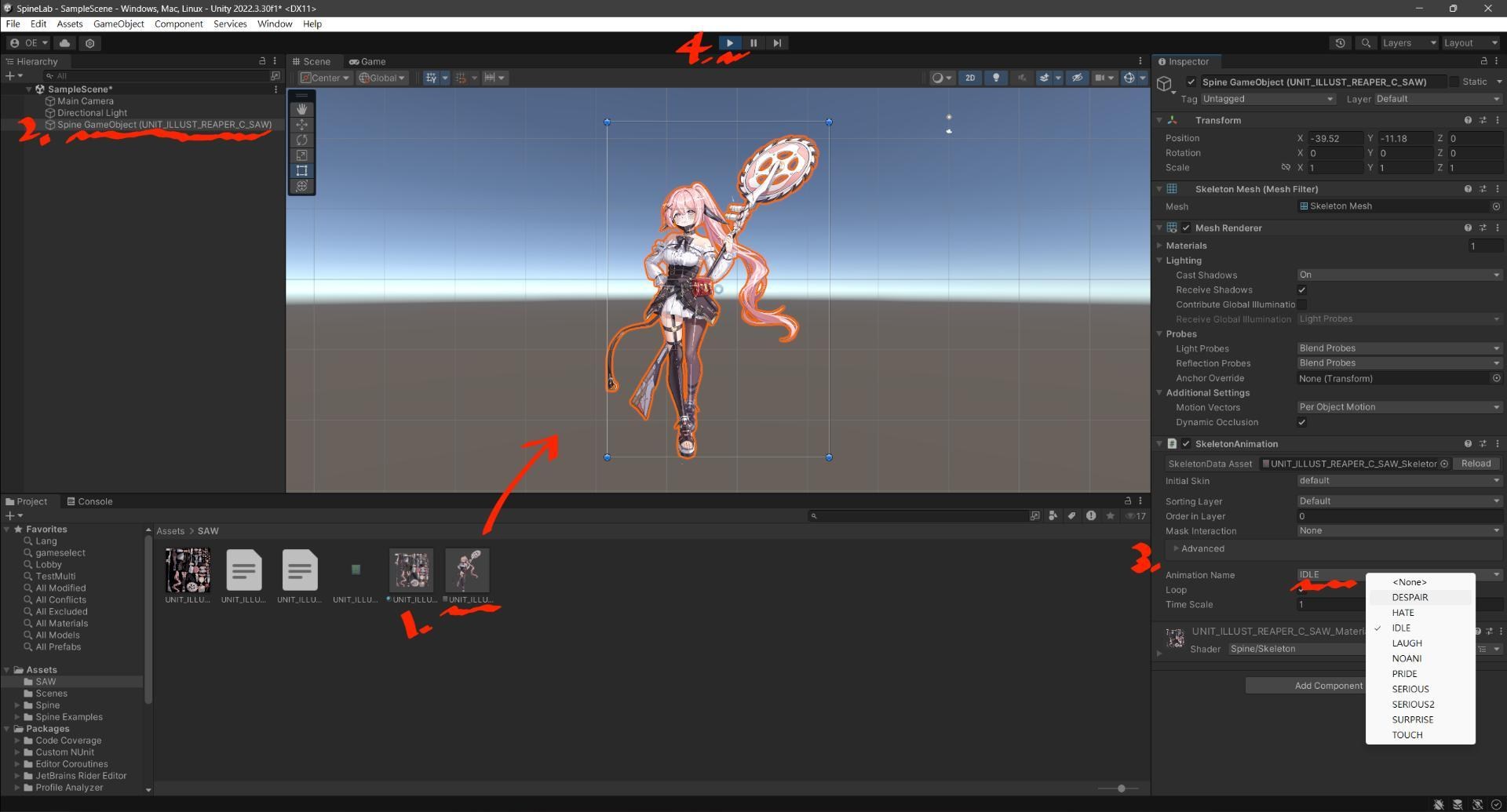
Task: Disable the SkeletonAnimation component checkbox
Action: point(1186,443)
